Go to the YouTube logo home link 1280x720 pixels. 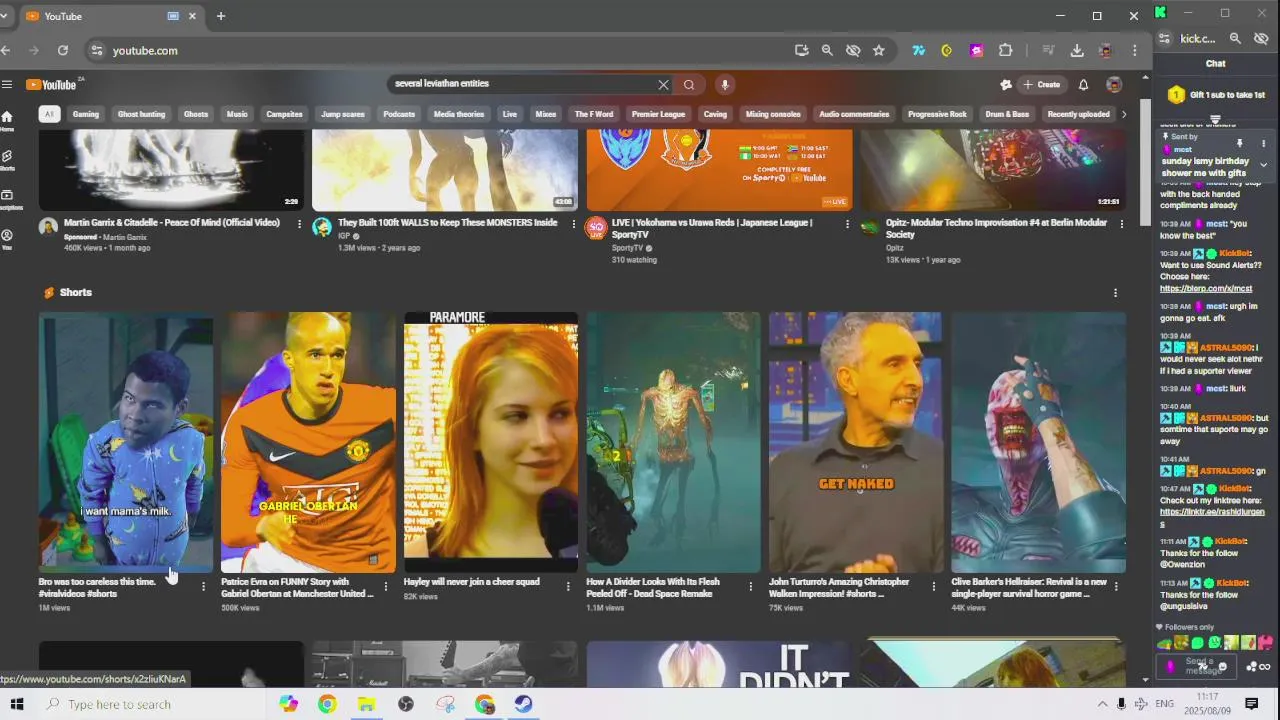point(53,85)
